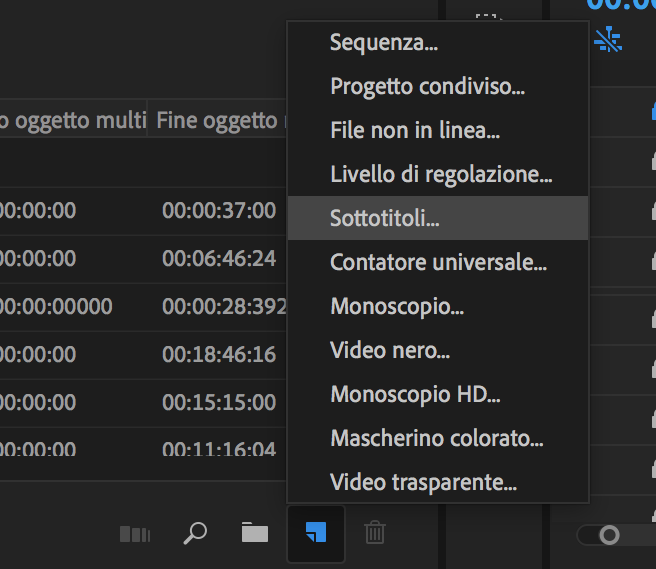
Task: Choose Video trasparente…
Action: click(x=423, y=483)
